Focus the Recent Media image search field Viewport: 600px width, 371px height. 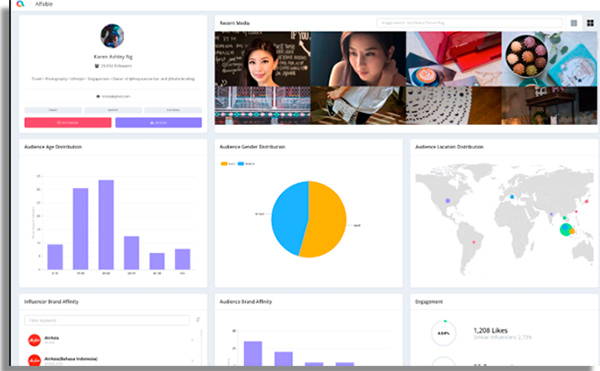[469, 23]
